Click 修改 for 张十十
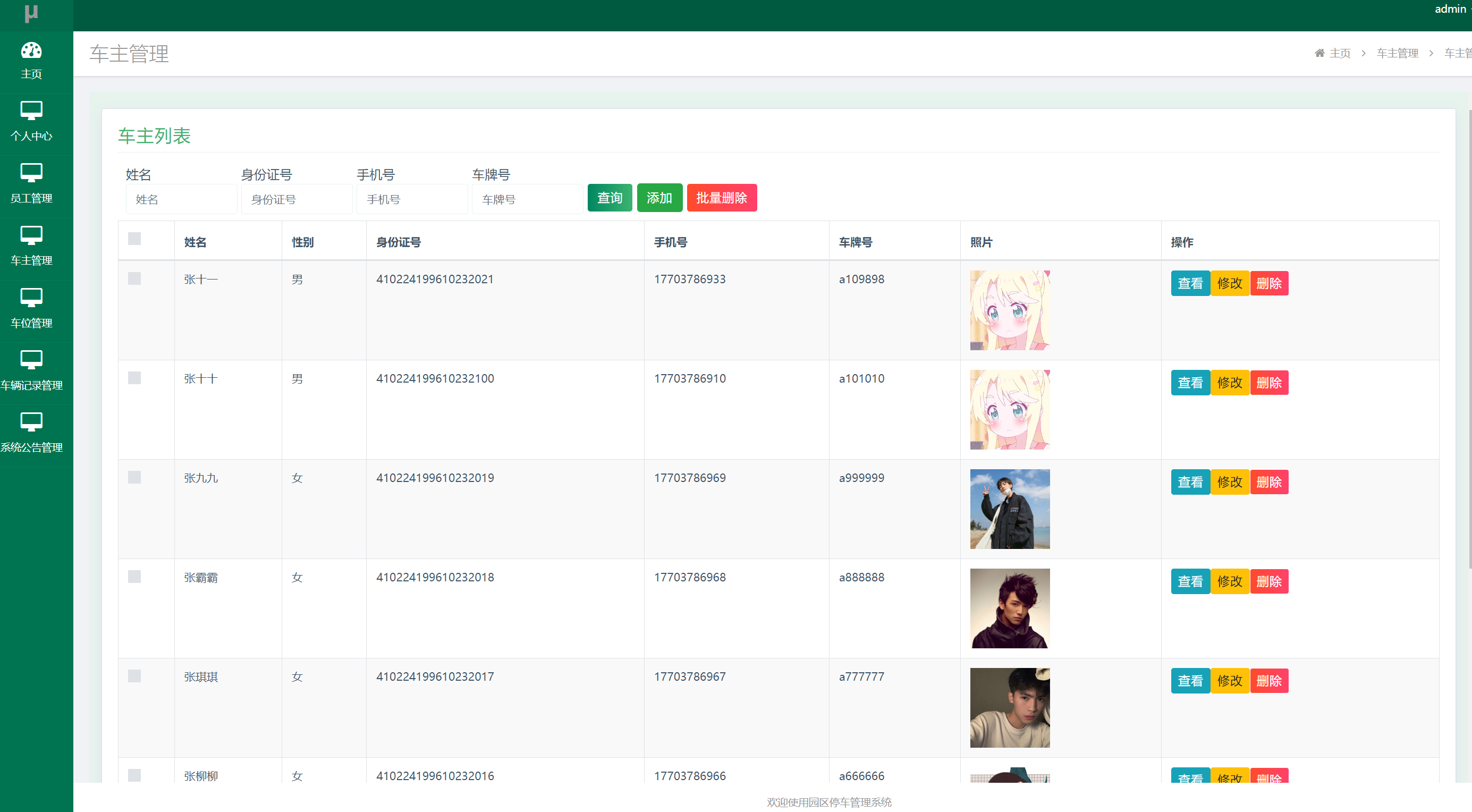 (1230, 383)
